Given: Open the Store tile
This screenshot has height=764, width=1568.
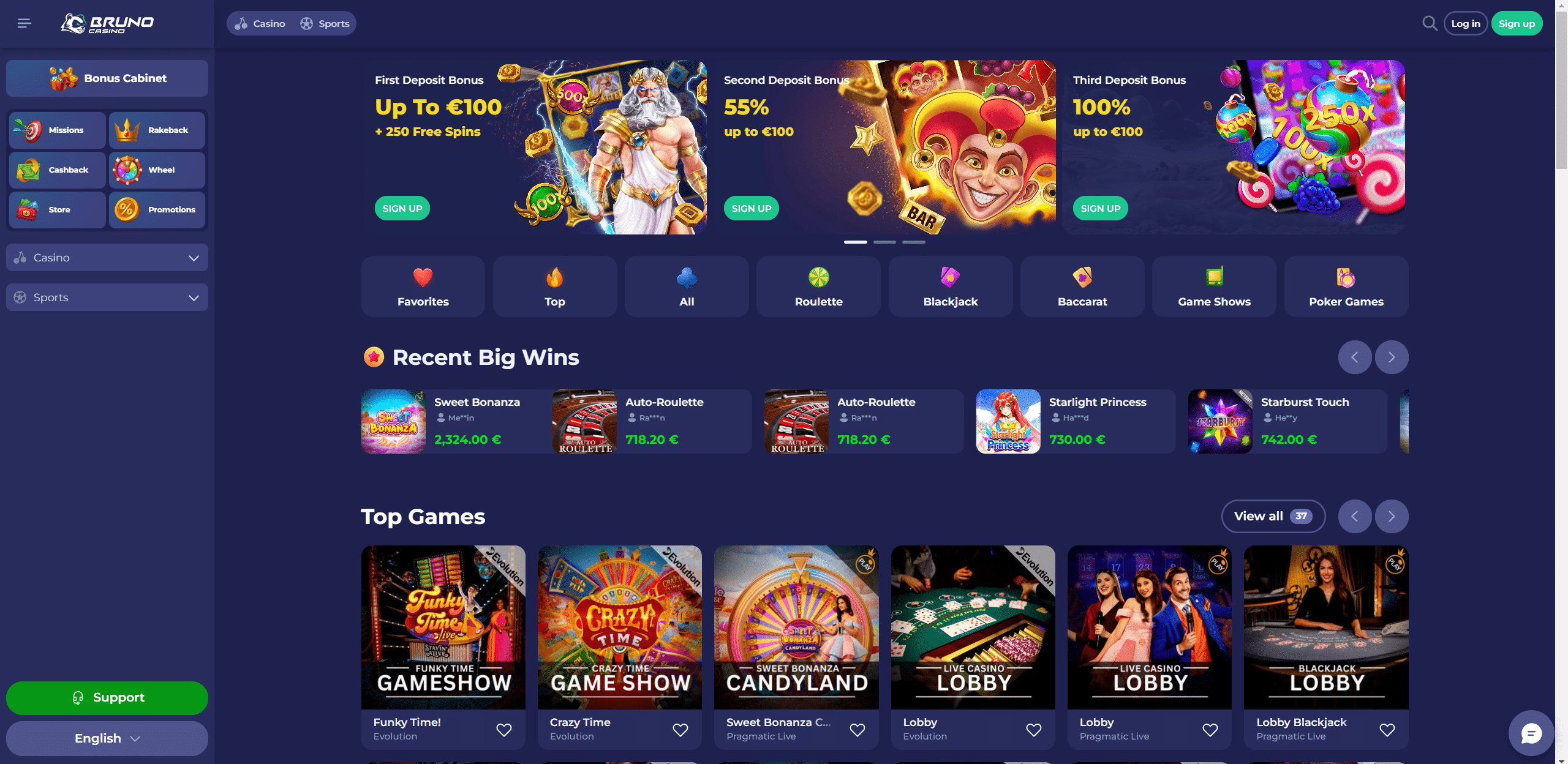Looking at the screenshot, I should pyautogui.click(x=58, y=209).
